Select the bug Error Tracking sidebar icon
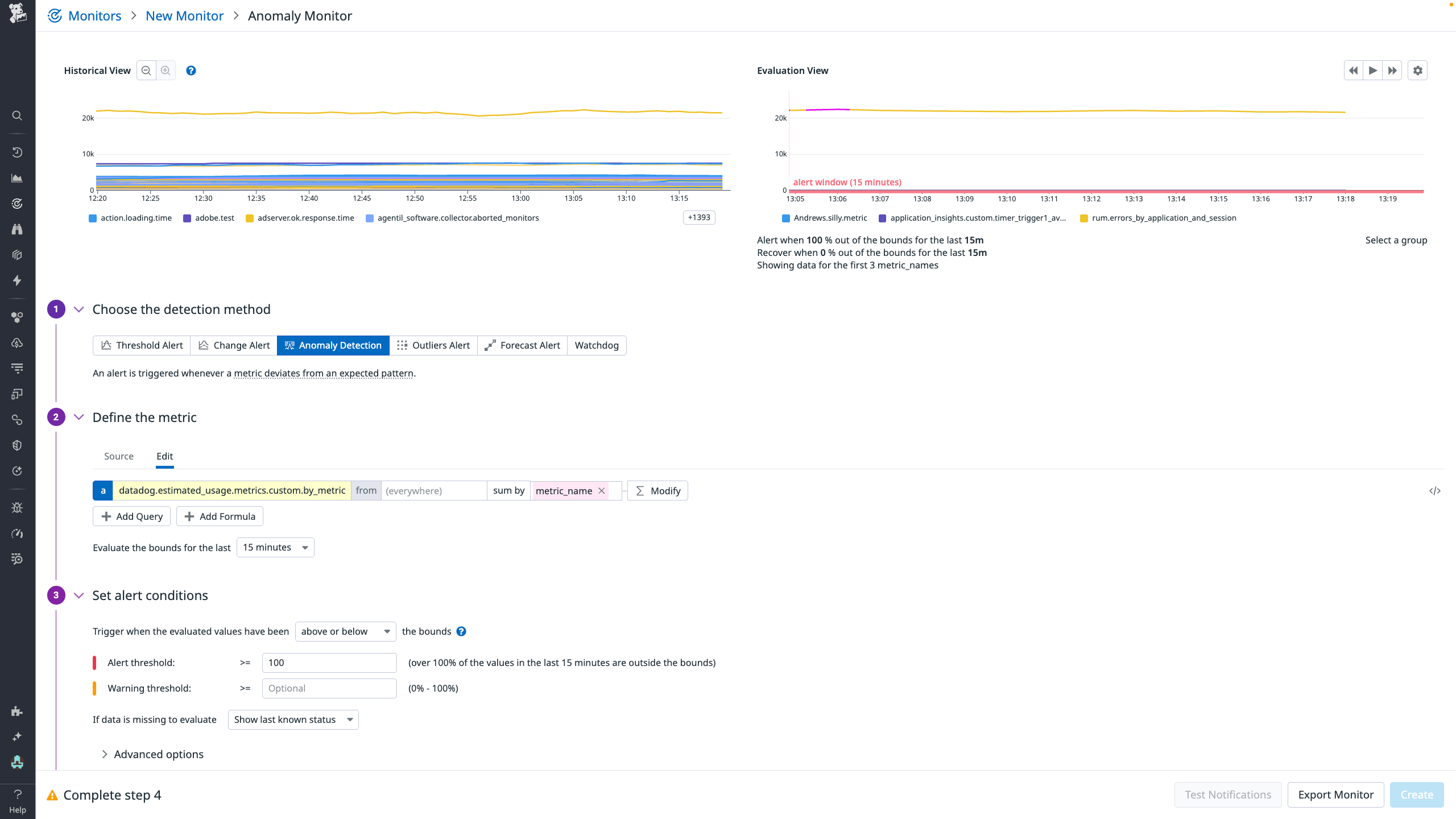 click(x=16, y=507)
